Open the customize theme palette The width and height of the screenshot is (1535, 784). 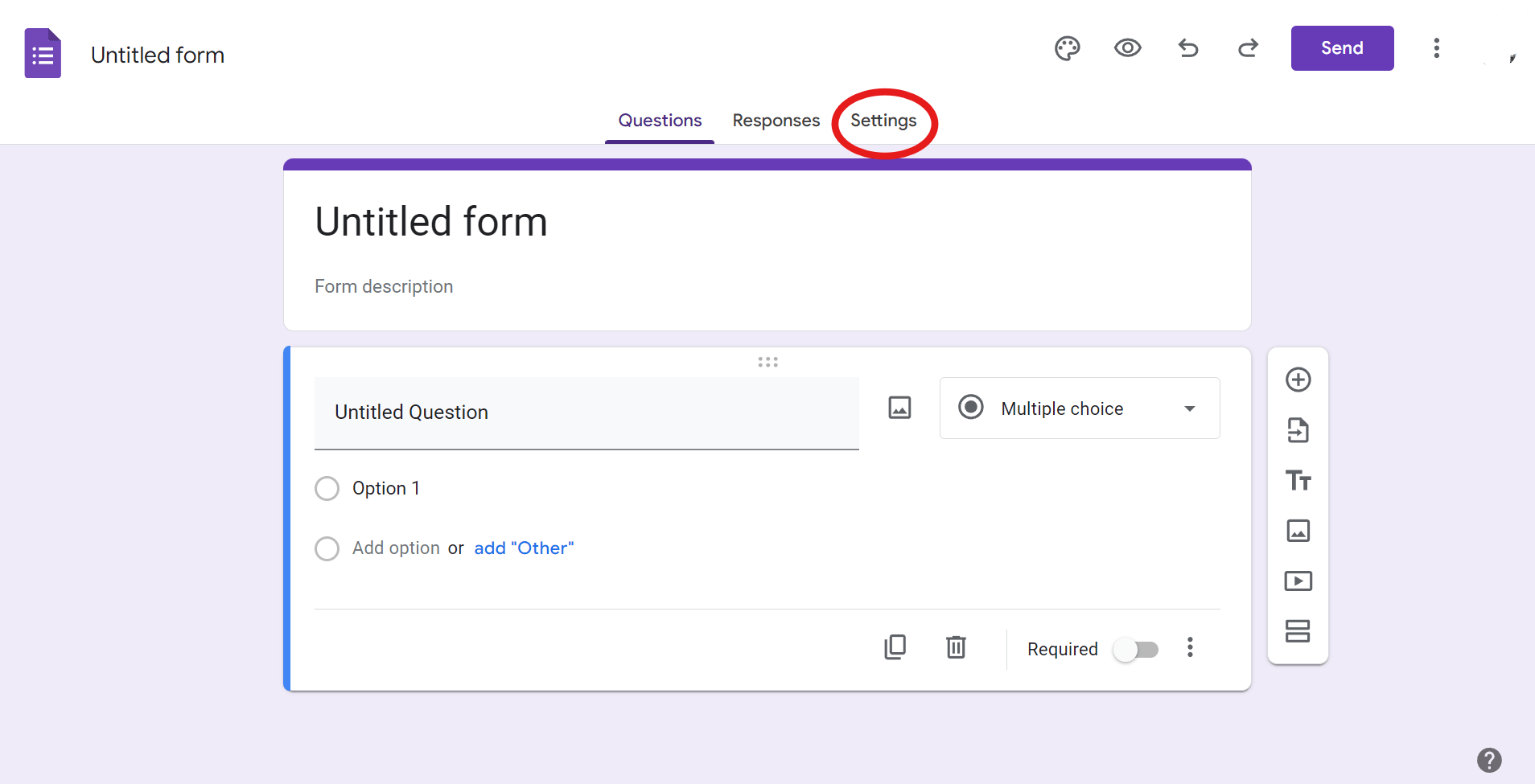tap(1067, 49)
